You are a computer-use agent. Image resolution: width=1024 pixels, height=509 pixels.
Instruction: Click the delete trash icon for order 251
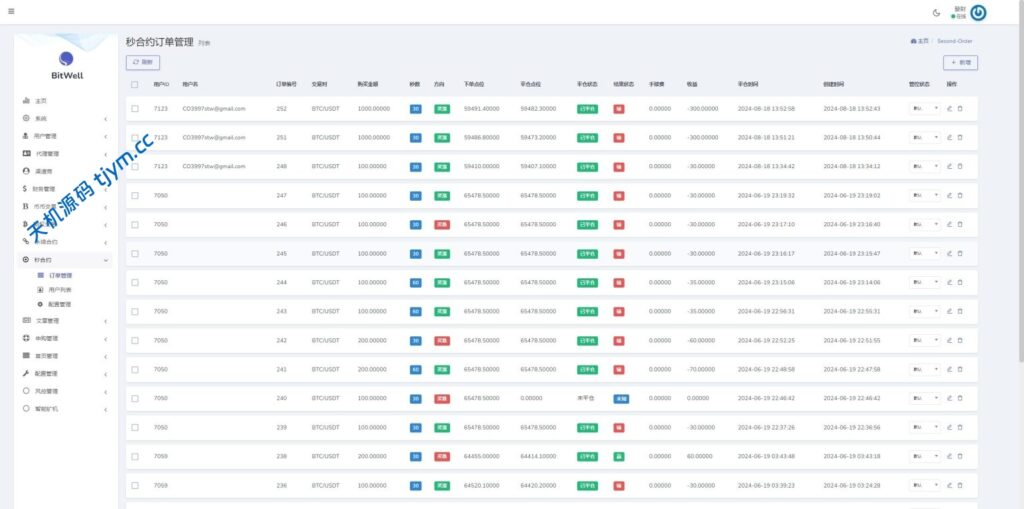(x=960, y=137)
